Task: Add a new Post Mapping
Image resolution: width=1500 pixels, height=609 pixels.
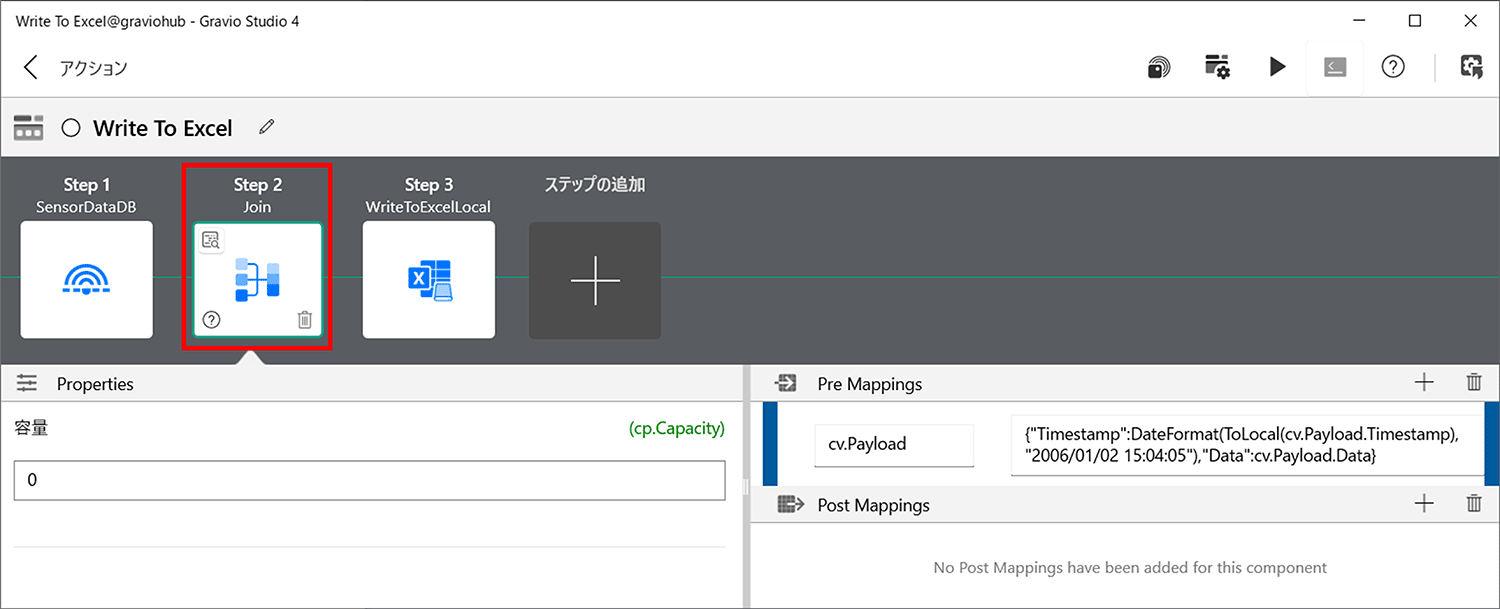Action: click(x=1425, y=503)
